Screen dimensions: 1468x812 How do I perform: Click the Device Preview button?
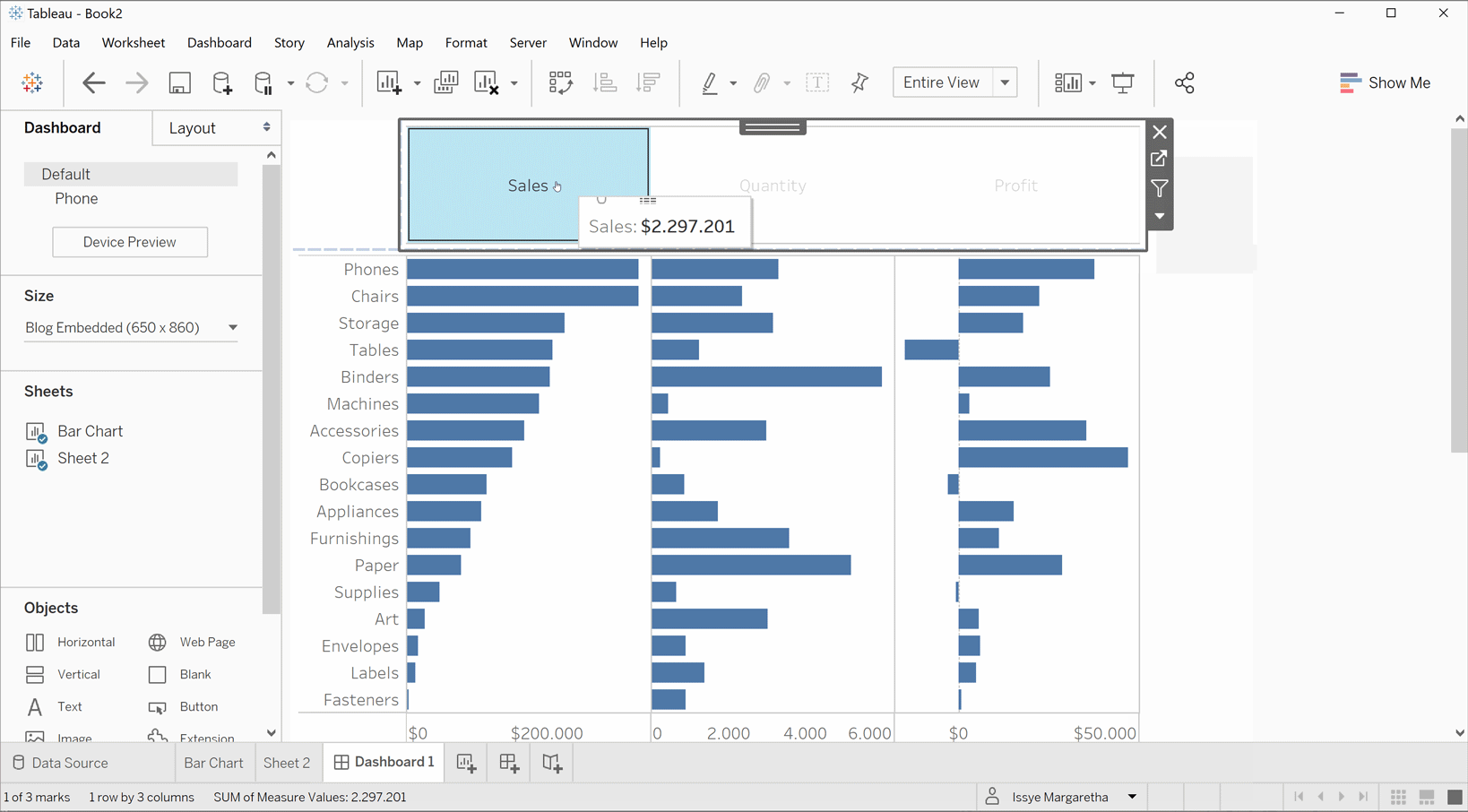(130, 242)
